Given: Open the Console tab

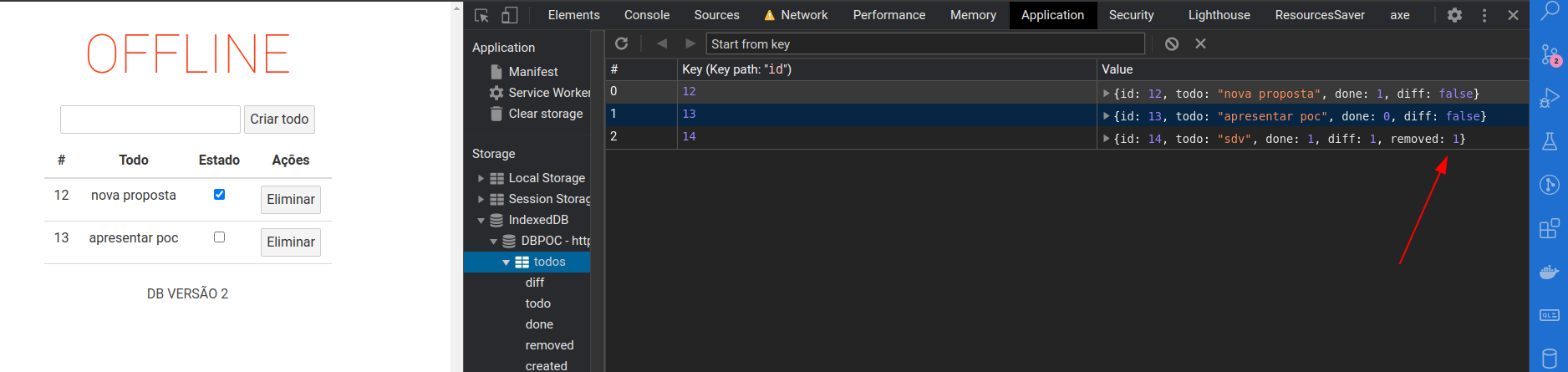Looking at the screenshot, I should tap(646, 15).
